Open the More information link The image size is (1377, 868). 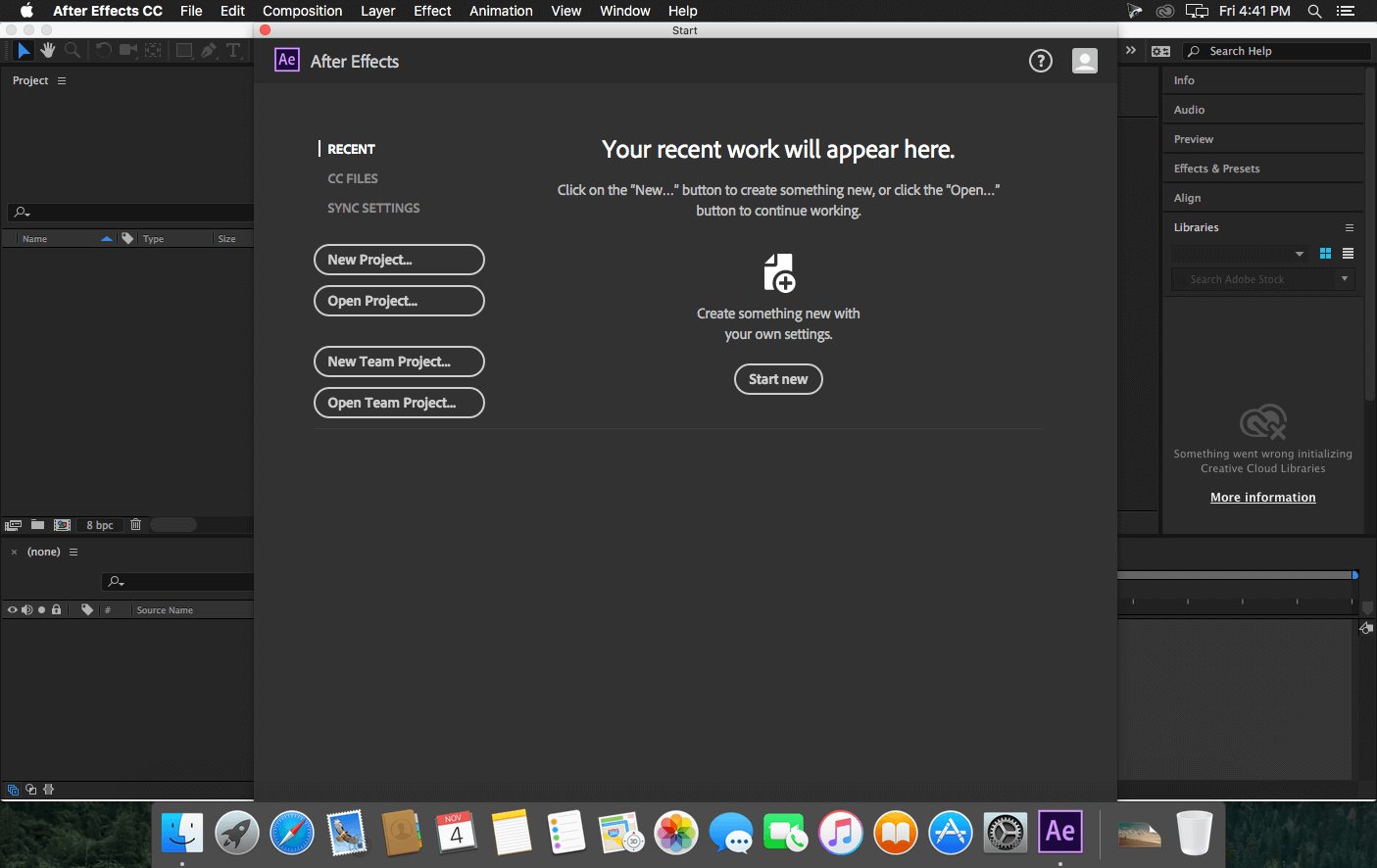tap(1263, 498)
